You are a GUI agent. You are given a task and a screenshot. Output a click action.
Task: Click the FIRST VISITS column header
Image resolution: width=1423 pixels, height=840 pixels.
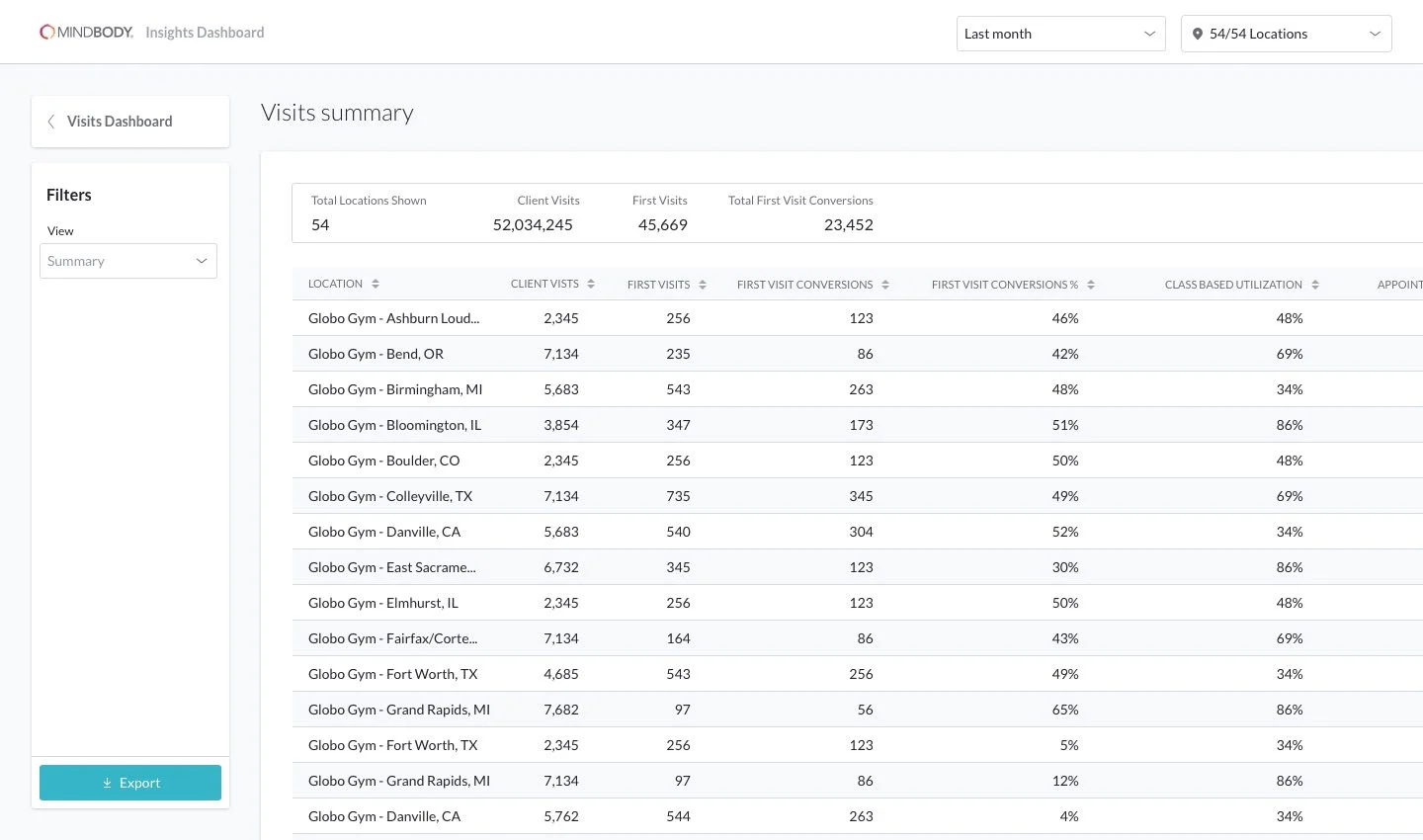658,285
